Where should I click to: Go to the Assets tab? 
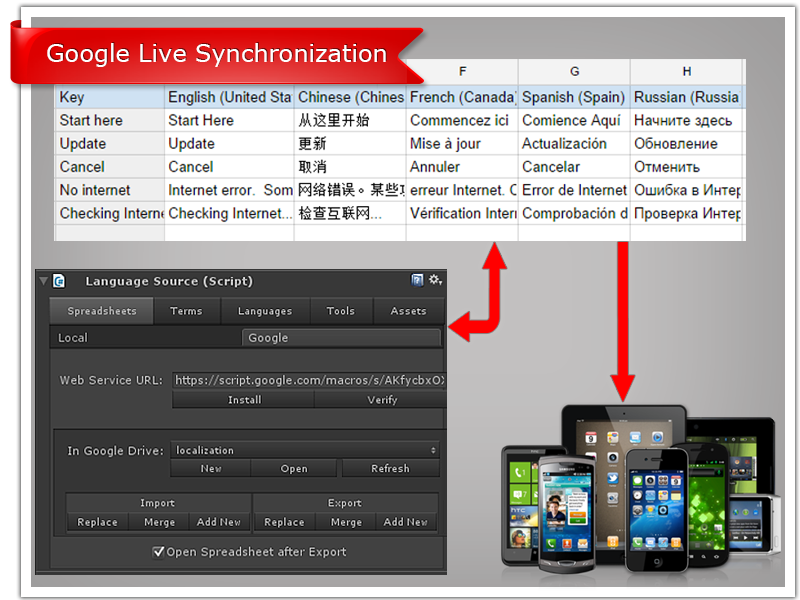click(x=408, y=311)
